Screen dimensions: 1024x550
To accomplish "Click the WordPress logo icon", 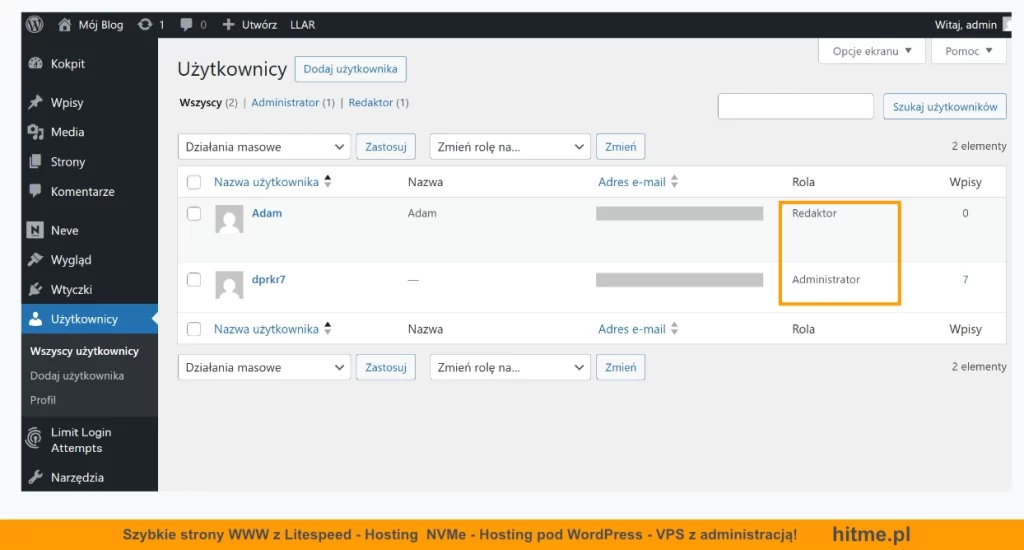I will [x=35, y=24].
